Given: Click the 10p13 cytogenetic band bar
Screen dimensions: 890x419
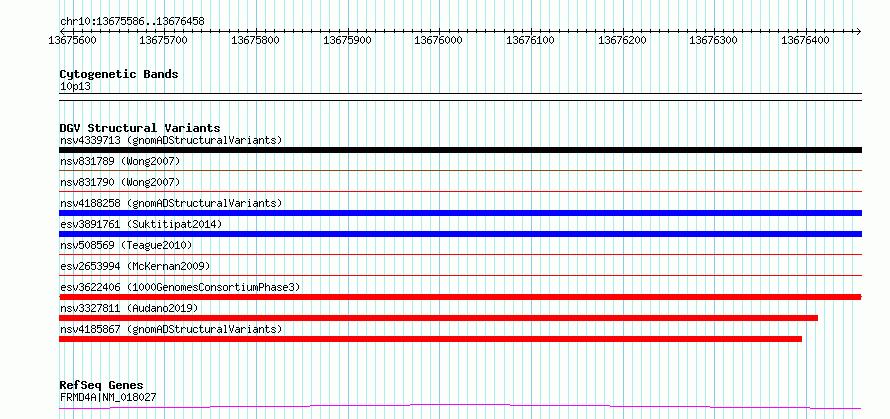Looking at the screenshot, I should click(460, 97).
